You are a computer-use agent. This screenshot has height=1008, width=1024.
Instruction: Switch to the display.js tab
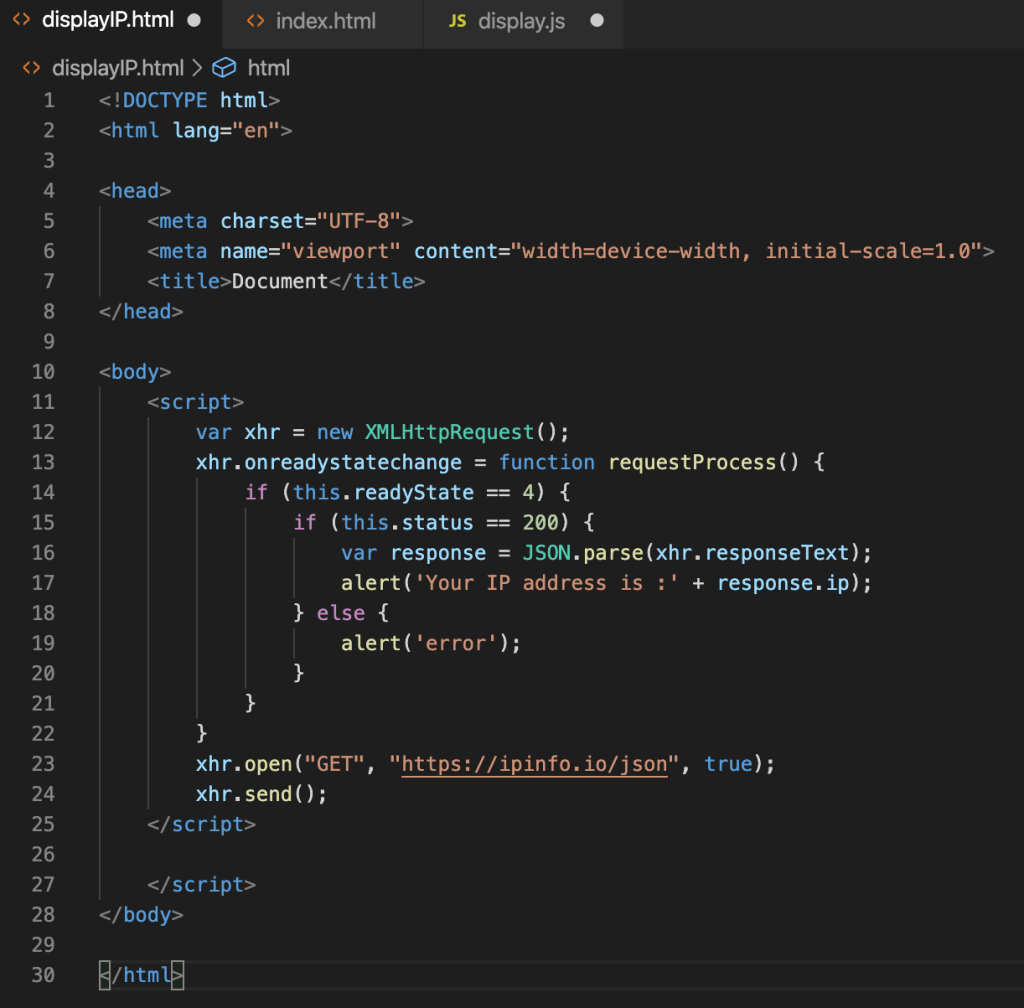pyautogui.click(x=521, y=20)
